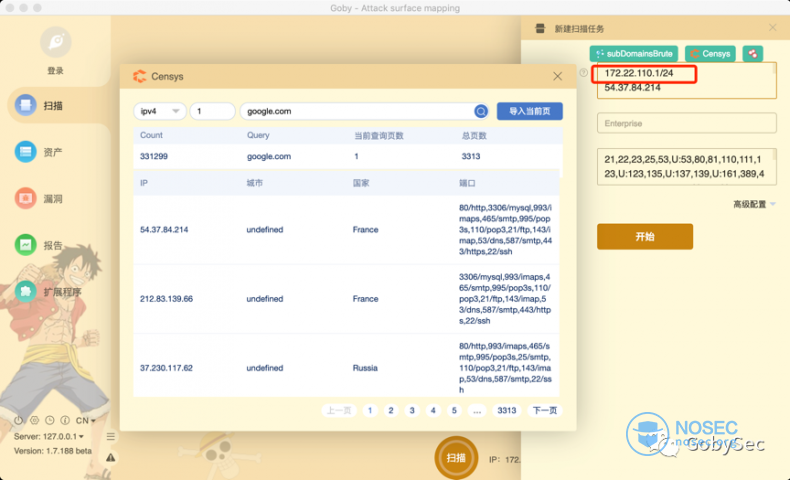
Task: Open the 资产 assets section in sidebar
Action: click(x=38, y=152)
